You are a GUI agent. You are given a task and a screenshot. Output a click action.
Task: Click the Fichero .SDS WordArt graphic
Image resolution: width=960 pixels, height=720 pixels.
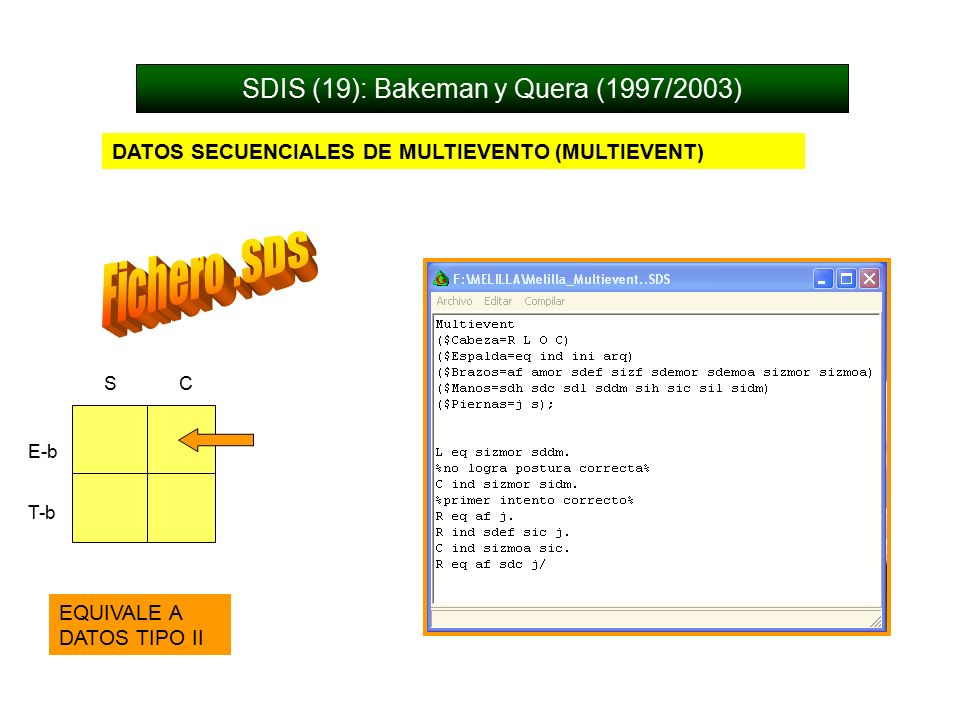pyautogui.click(x=209, y=283)
